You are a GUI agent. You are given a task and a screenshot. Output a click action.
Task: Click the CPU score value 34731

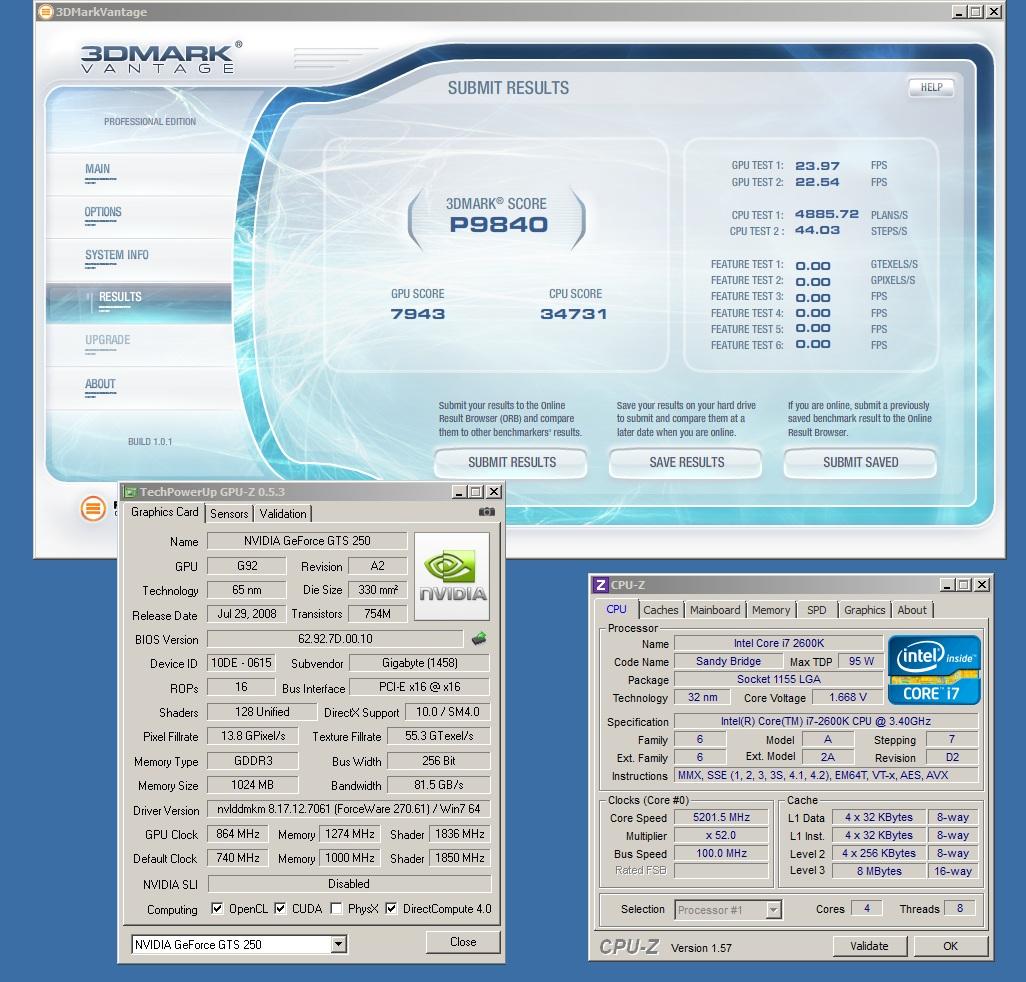coord(574,314)
